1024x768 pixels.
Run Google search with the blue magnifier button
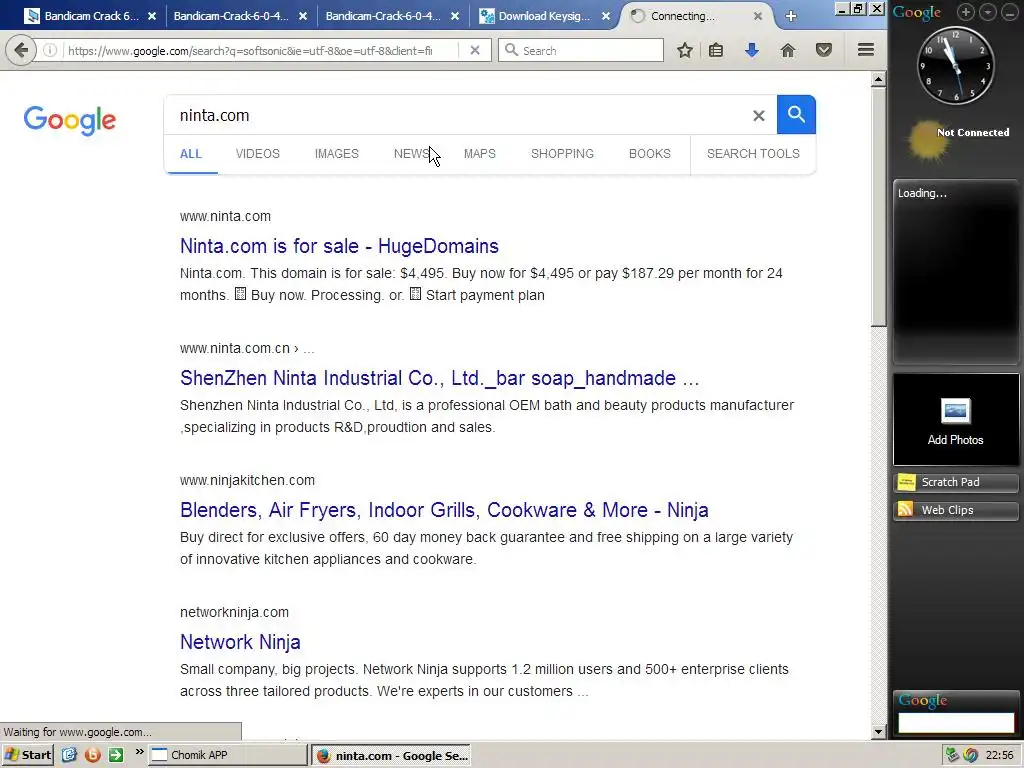coord(796,114)
